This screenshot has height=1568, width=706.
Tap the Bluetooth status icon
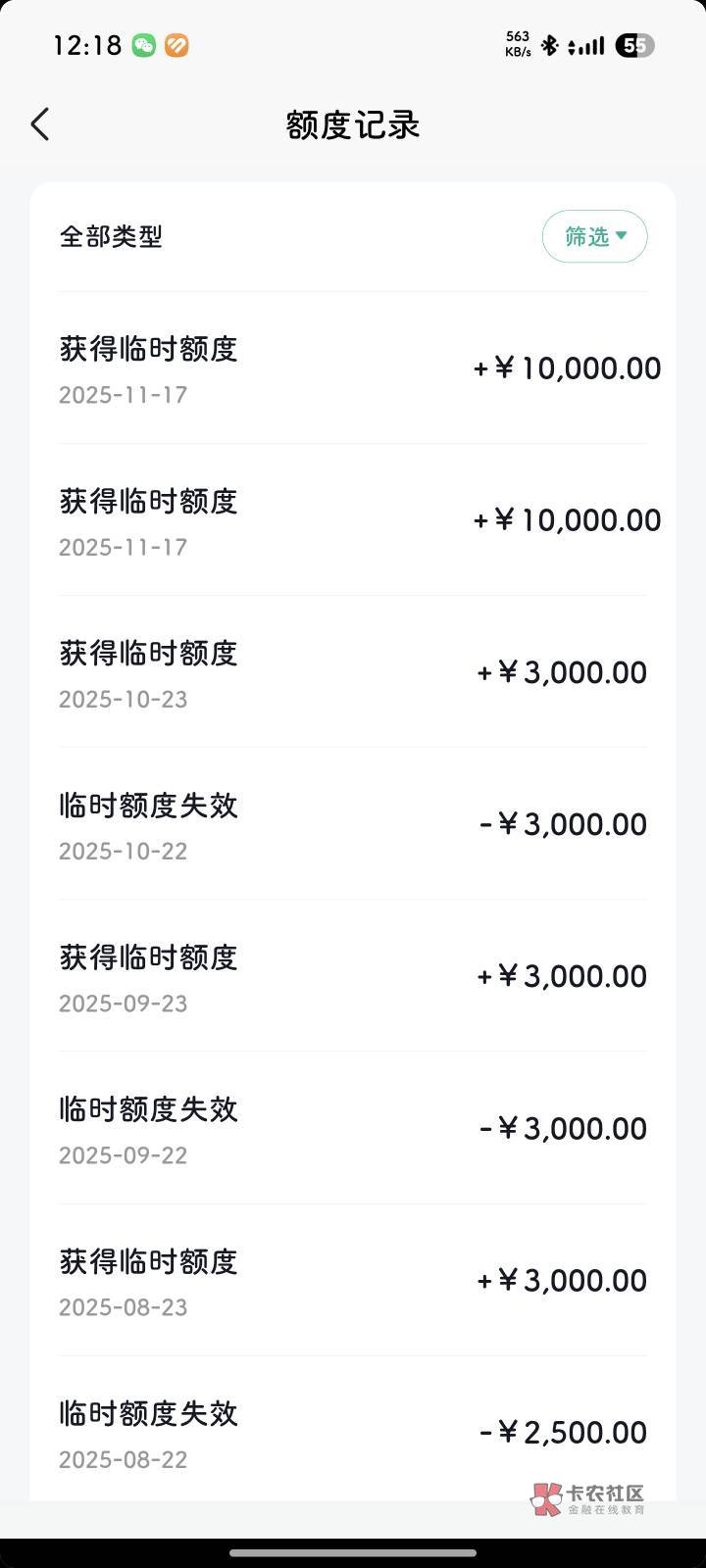[550, 45]
